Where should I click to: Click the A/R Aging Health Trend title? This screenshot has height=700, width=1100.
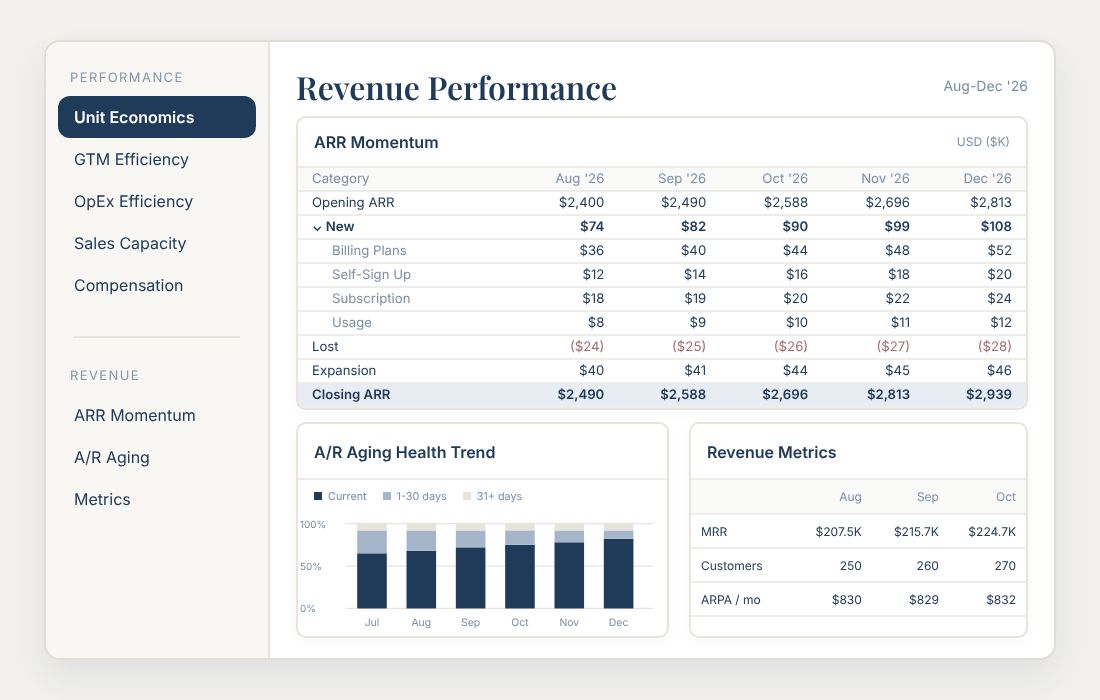pos(405,452)
